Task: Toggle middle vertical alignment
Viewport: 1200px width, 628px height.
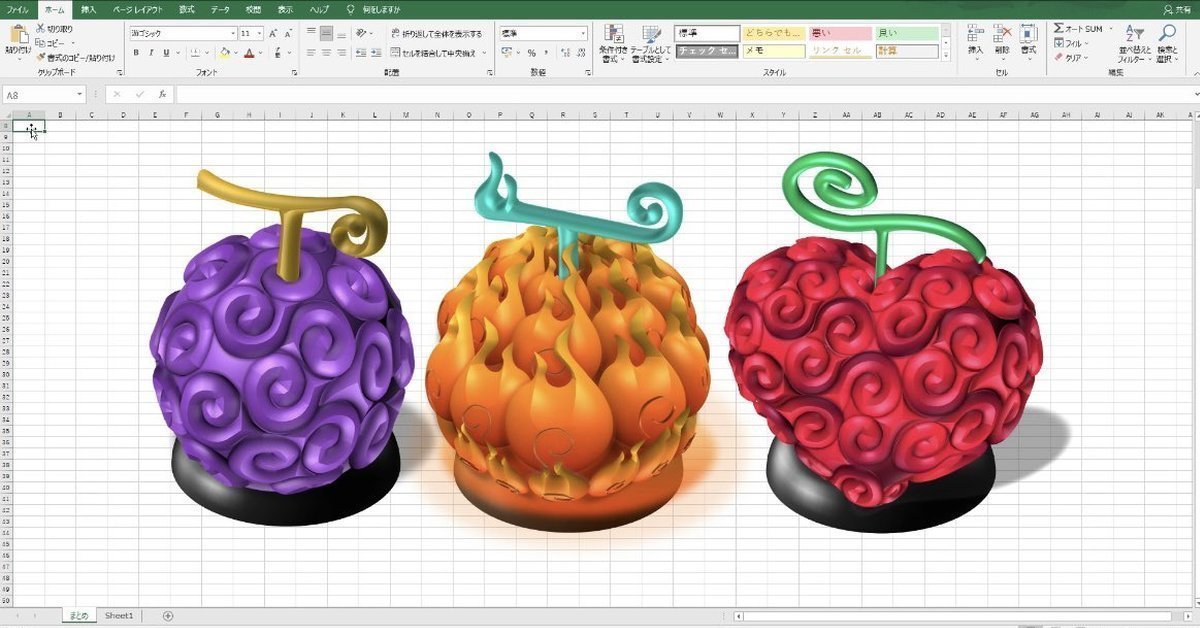Action: click(x=326, y=33)
